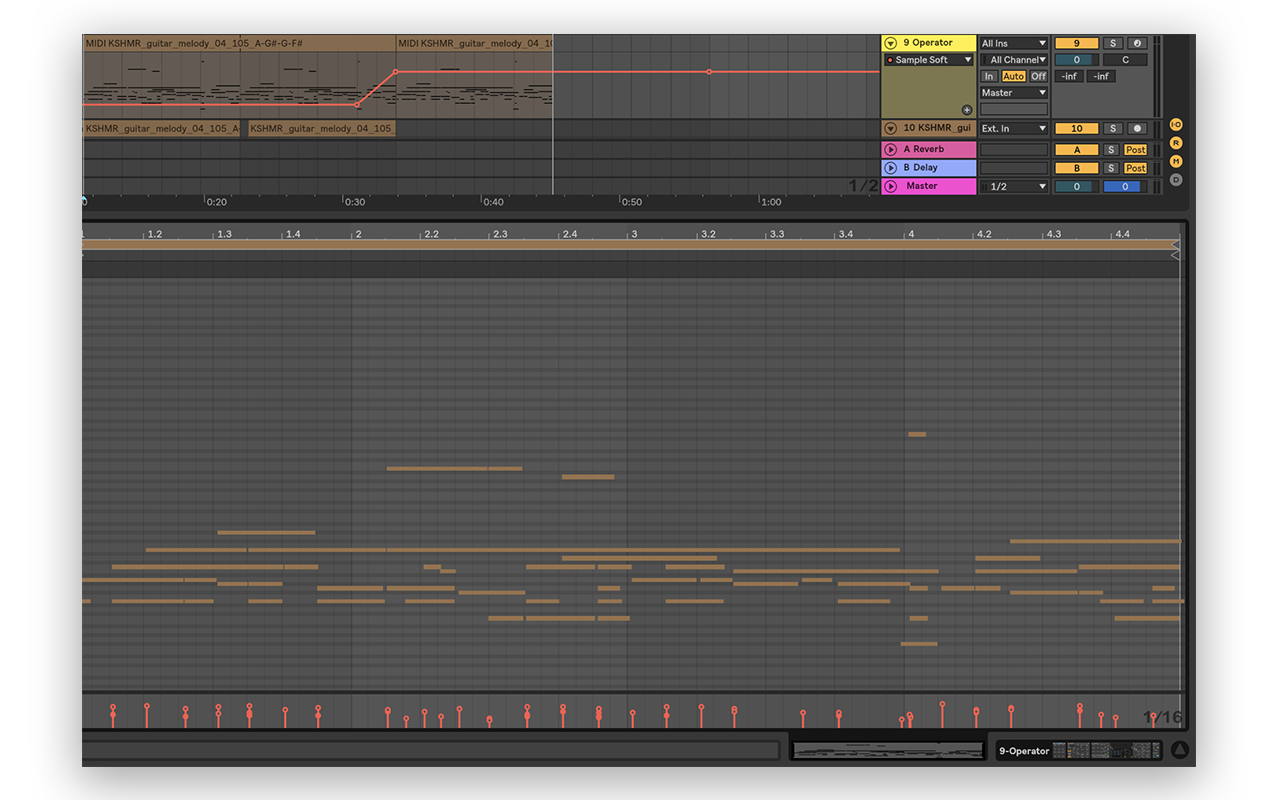Select the lowest note near bar 4
Image resolution: width=1280 pixels, height=800 pixels.
pyautogui.click(x=919, y=644)
